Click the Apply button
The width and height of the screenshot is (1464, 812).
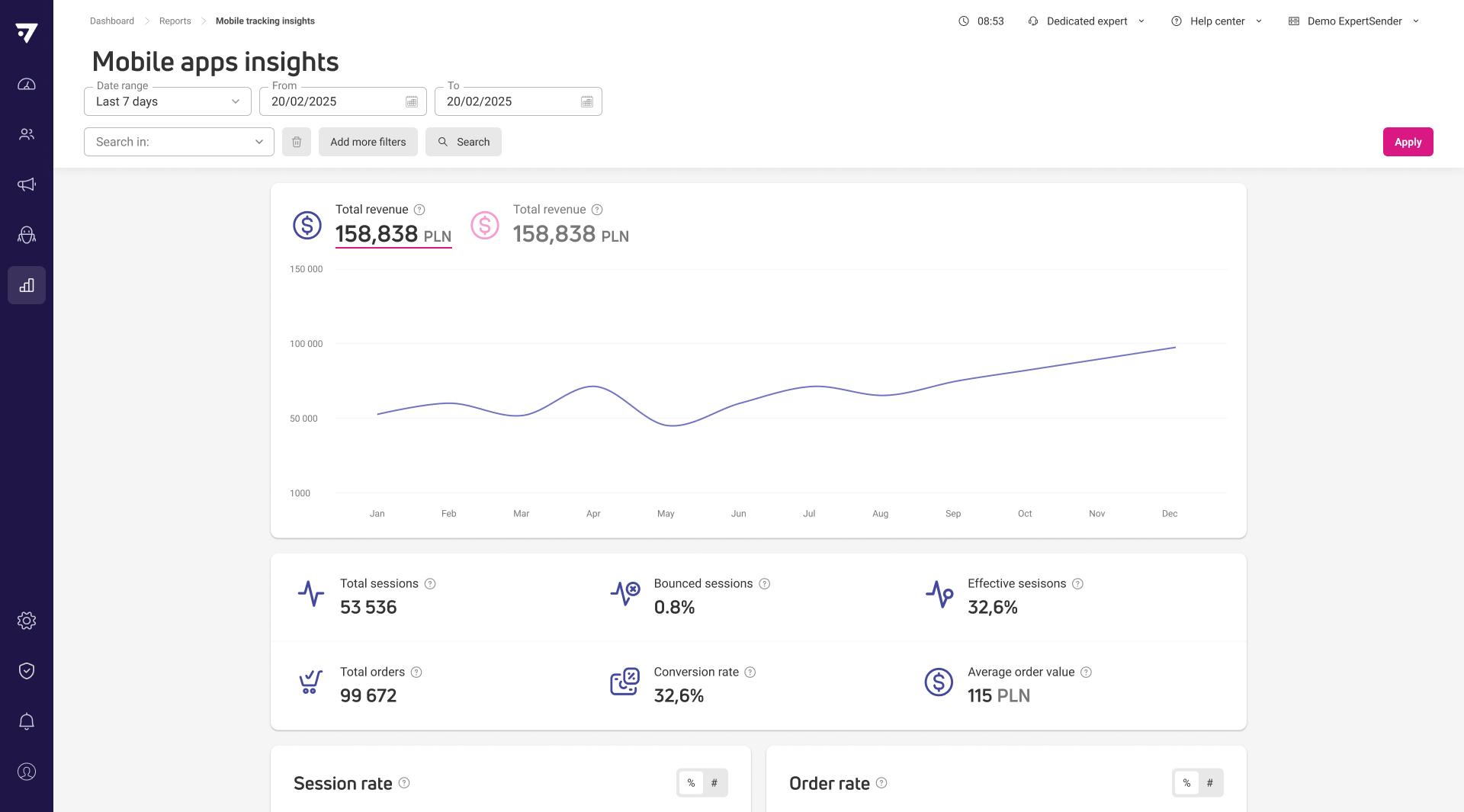pyautogui.click(x=1408, y=142)
